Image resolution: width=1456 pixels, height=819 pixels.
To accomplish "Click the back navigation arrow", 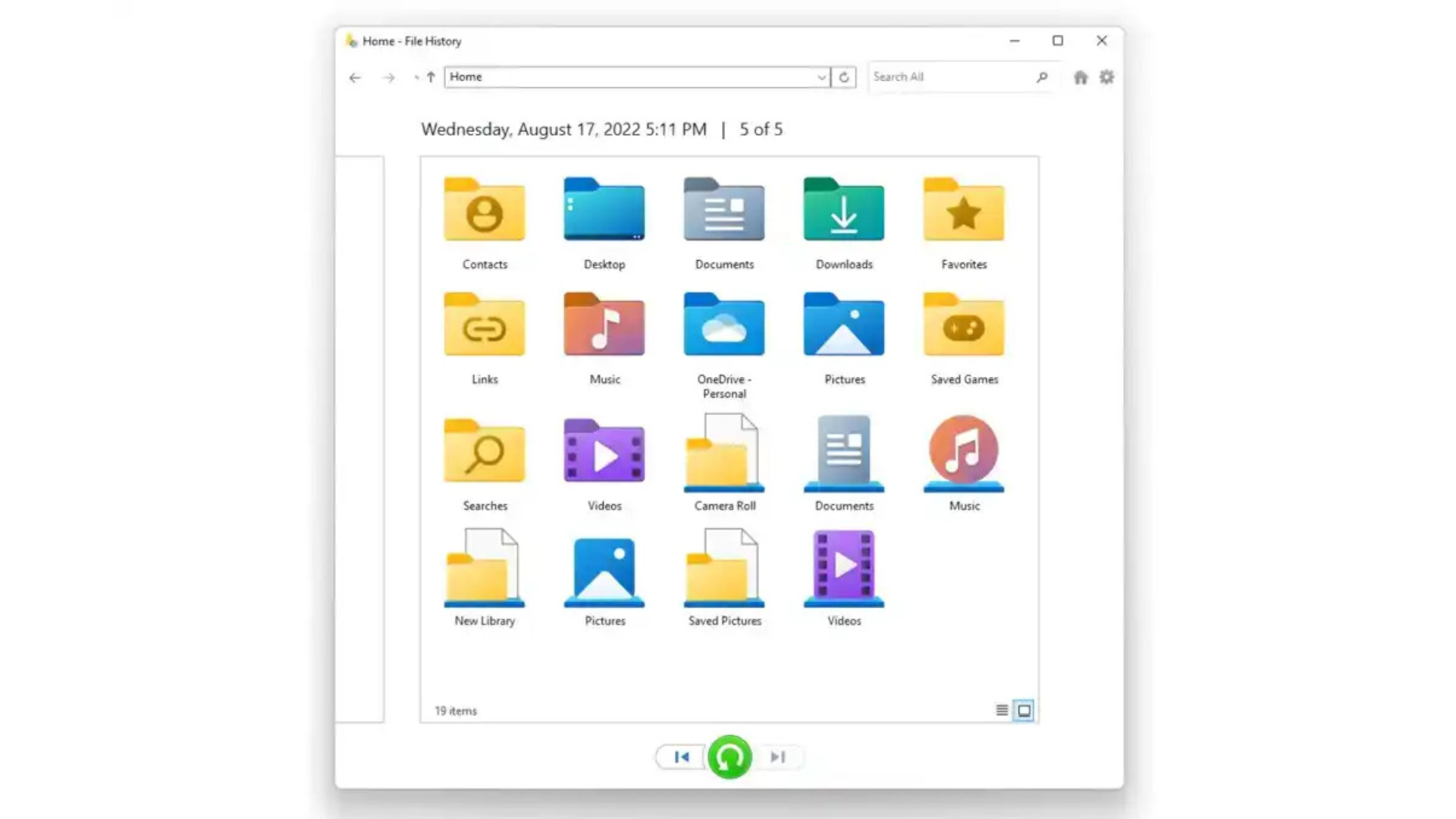I will (355, 77).
